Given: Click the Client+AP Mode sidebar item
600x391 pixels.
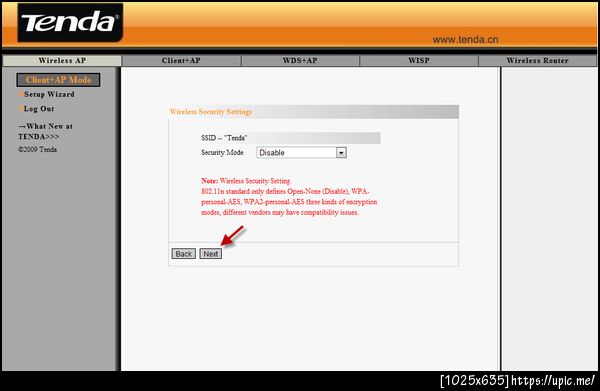Looking at the screenshot, I should coord(59,80).
